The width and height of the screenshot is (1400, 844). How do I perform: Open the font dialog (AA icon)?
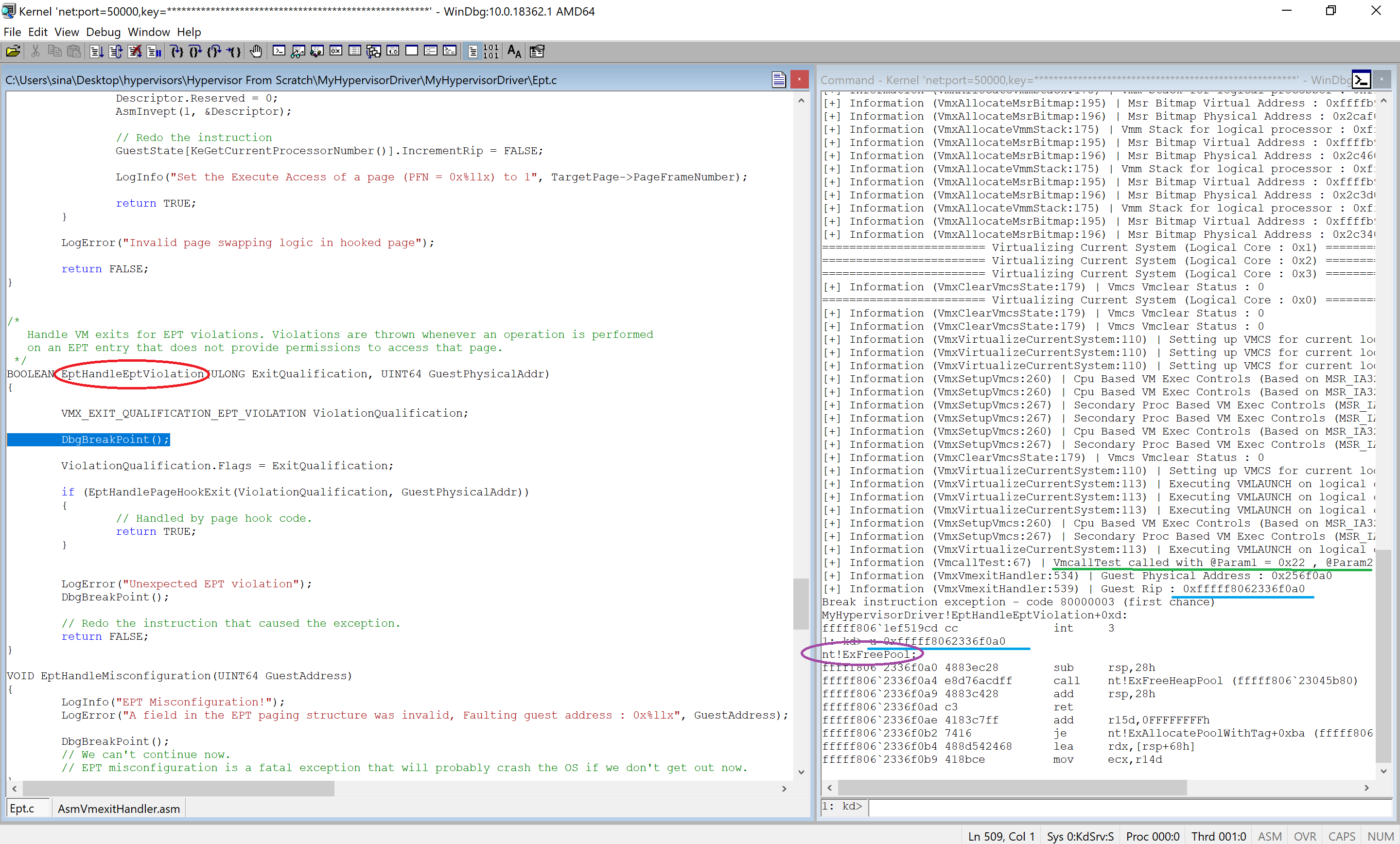(514, 51)
